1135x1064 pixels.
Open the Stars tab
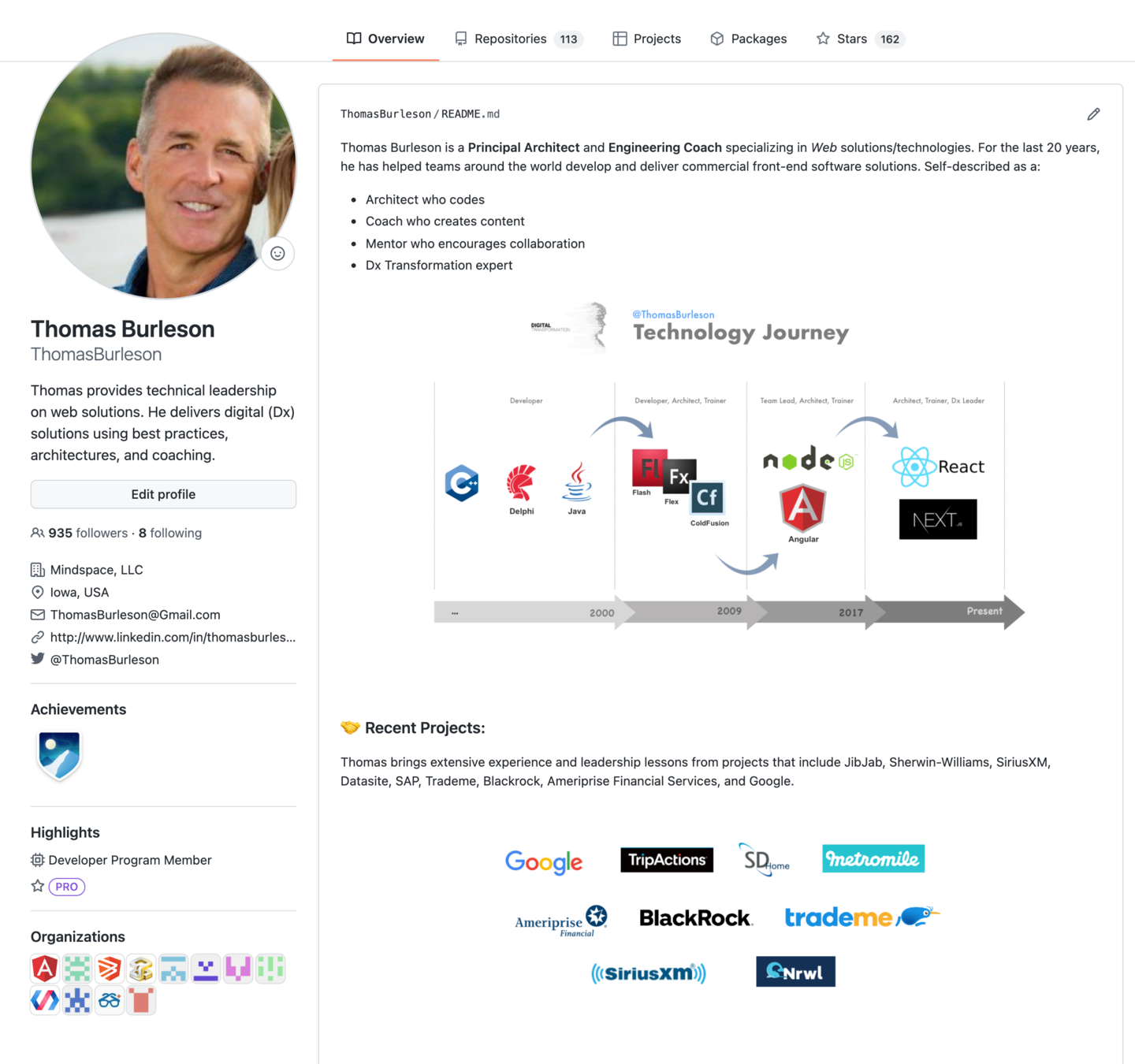(861, 39)
